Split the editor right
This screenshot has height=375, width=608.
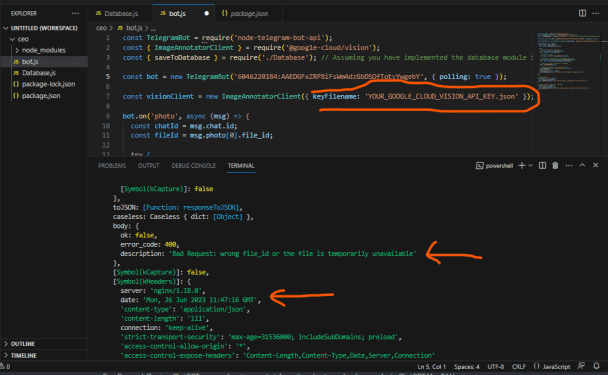point(582,13)
